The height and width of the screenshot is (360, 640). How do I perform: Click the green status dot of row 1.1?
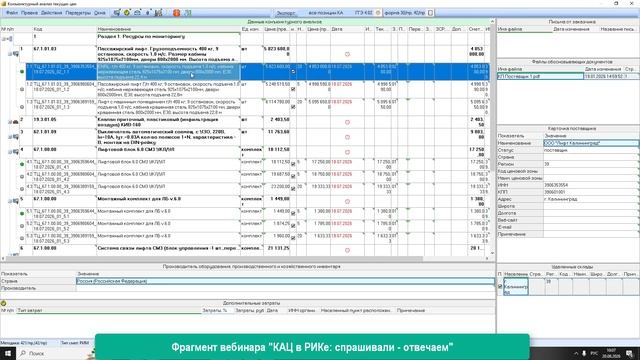(x=22, y=71)
